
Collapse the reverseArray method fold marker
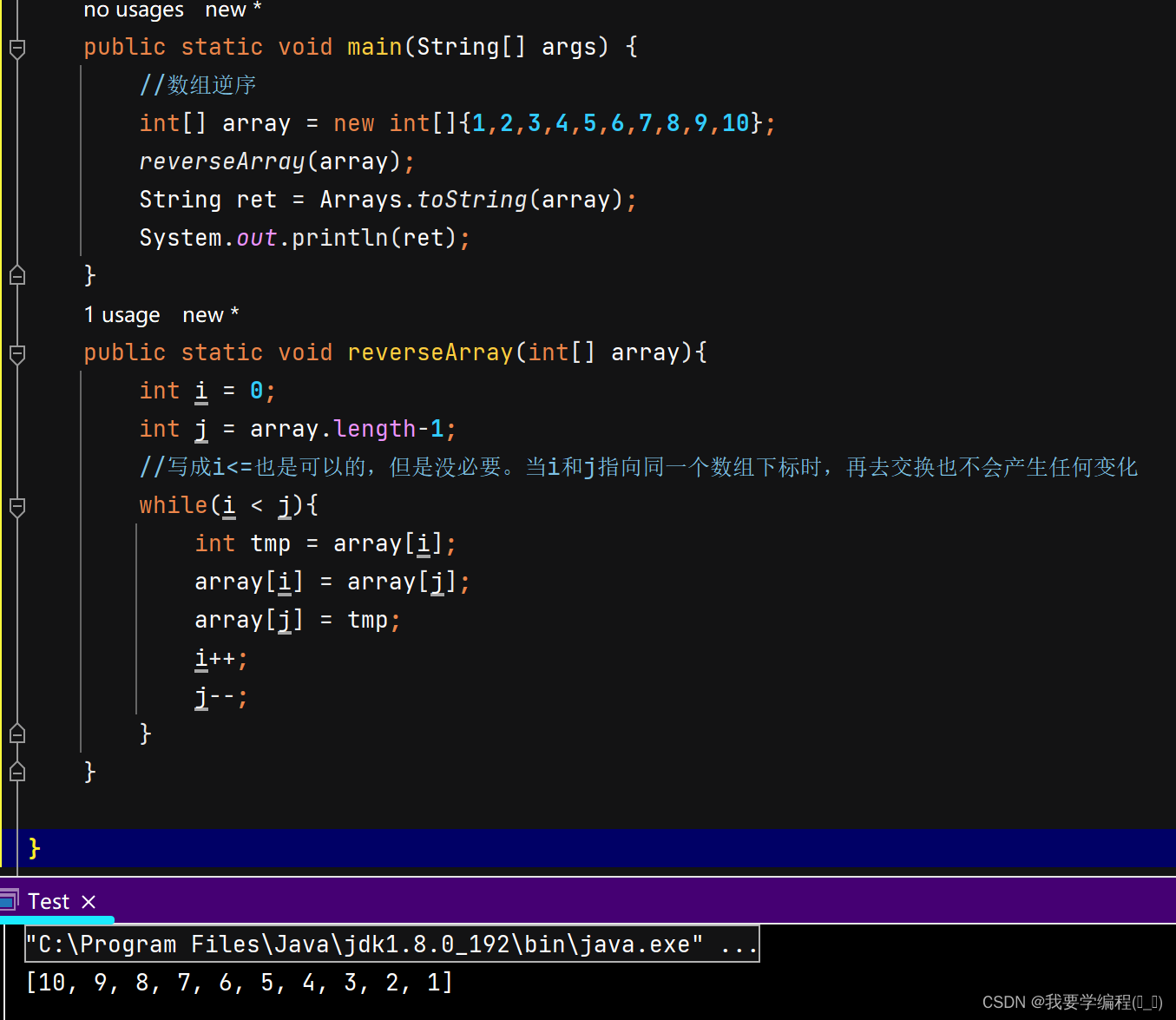point(16,353)
